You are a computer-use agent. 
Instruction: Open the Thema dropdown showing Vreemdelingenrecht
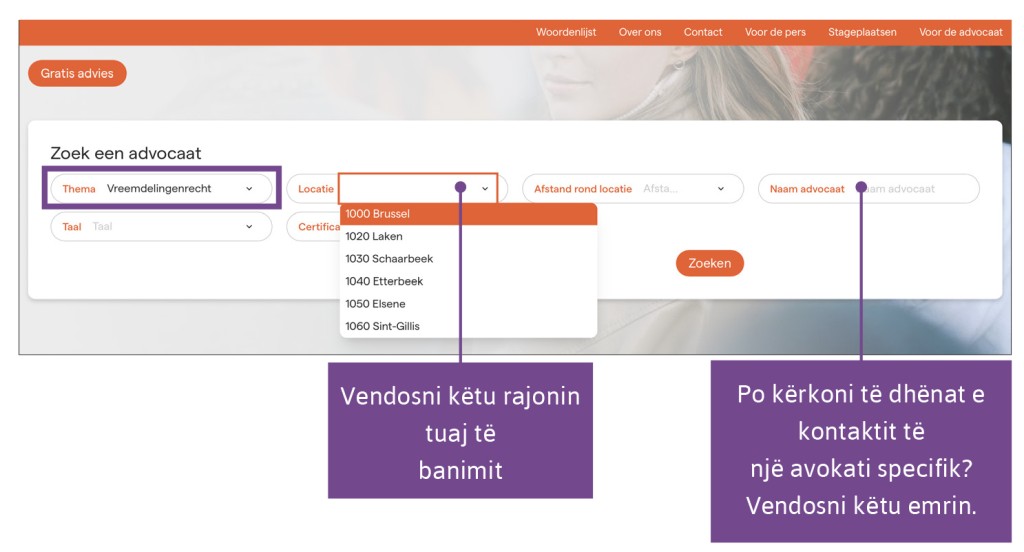click(161, 188)
